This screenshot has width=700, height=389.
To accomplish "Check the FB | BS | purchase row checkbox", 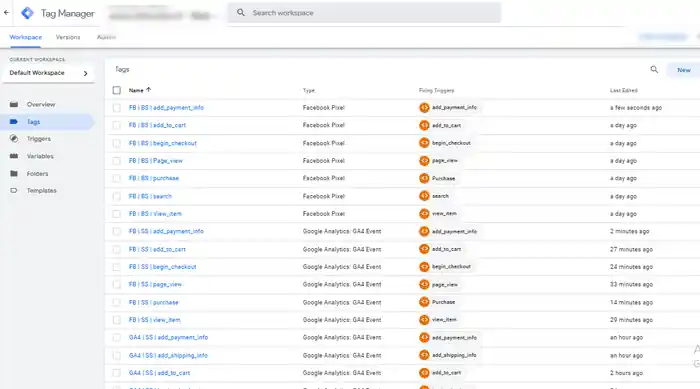I will tap(117, 178).
